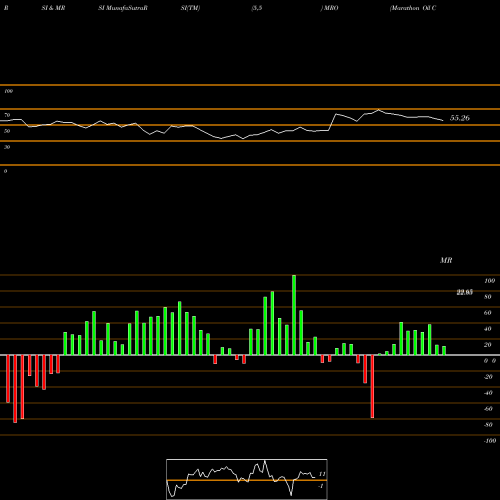Select the 'SI MunafaSutraR' header text

[x=123, y=8]
